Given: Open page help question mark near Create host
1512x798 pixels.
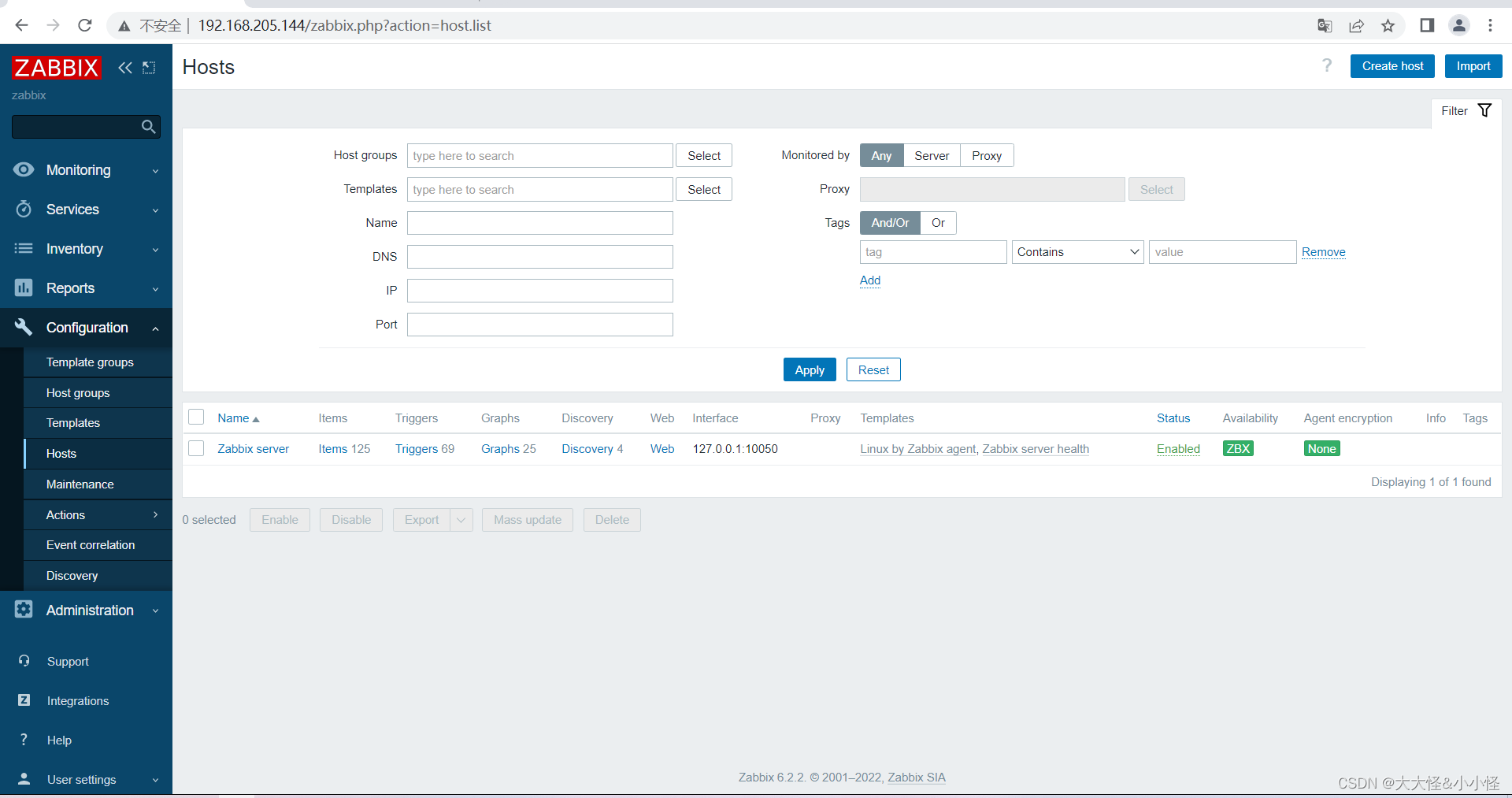Looking at the screenshot, I should coord(1327,65).
